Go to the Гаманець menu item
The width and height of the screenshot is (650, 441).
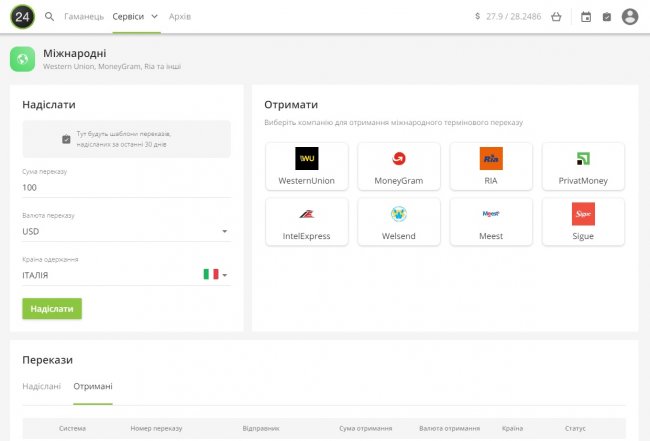coord(83,17)
